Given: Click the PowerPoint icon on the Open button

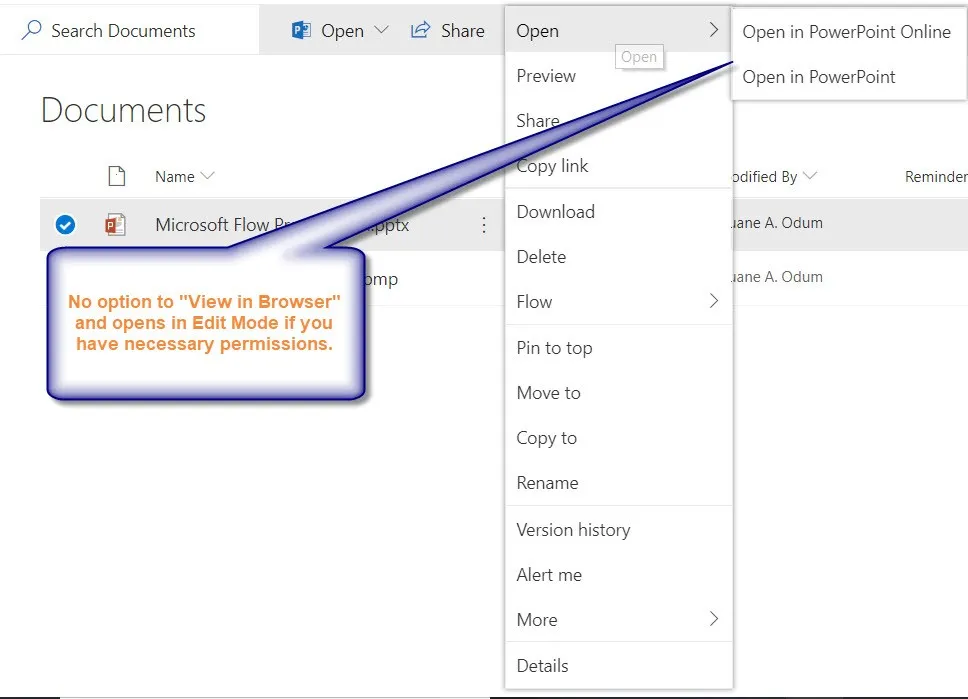Looking at the screenshot, I should (301, 30).
